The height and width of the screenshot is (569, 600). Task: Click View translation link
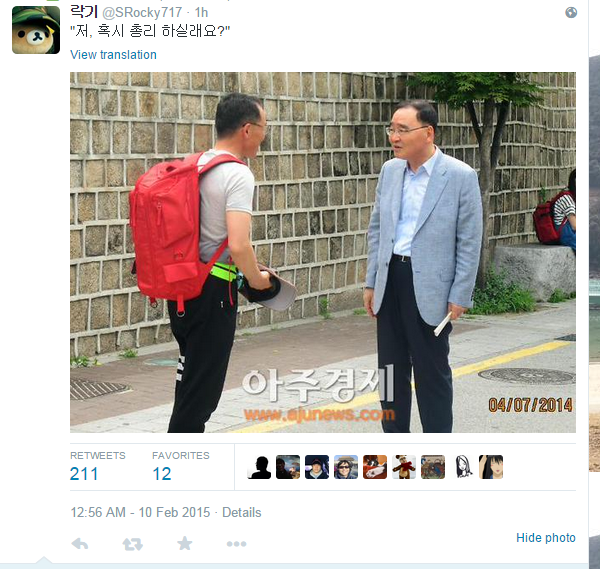pyautogui.click(x=113, y=55)
